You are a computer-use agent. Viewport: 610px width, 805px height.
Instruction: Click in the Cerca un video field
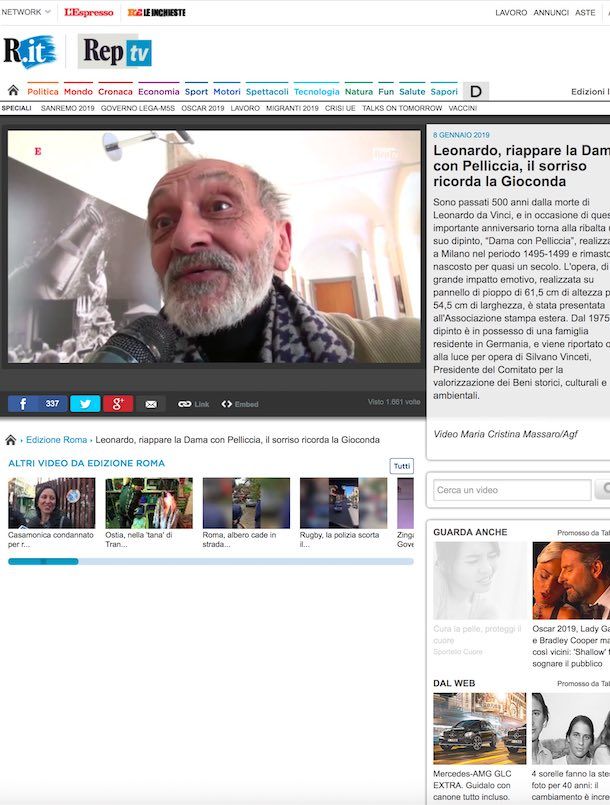[512, 490]
